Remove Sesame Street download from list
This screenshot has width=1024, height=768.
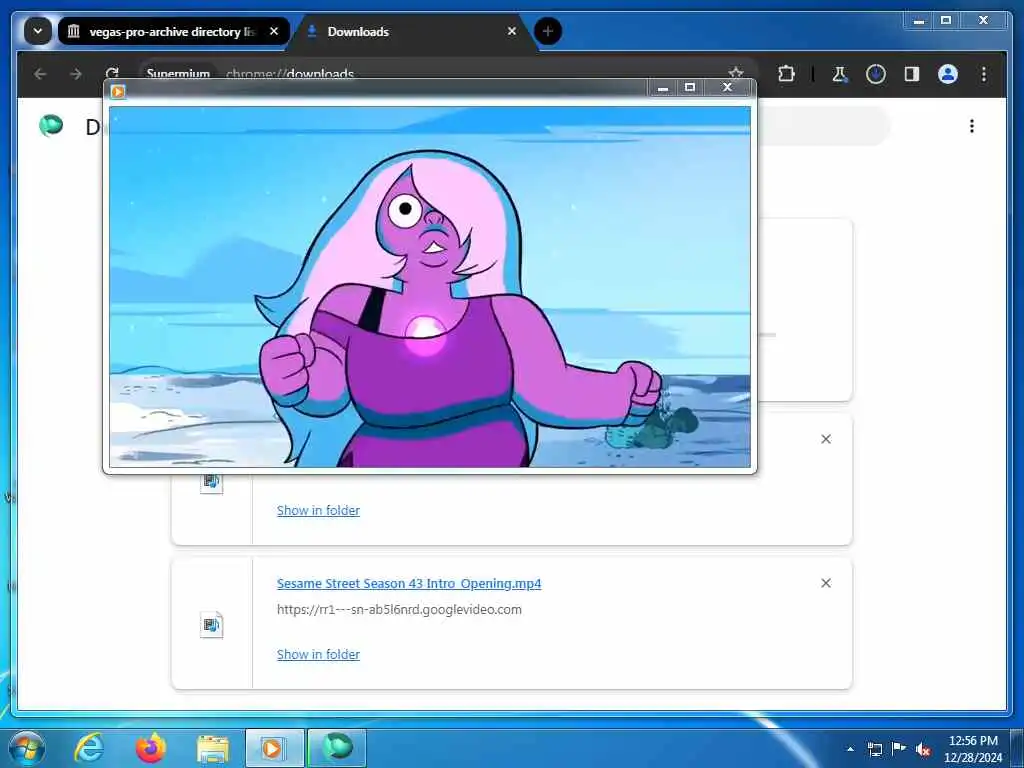[825, 583]
